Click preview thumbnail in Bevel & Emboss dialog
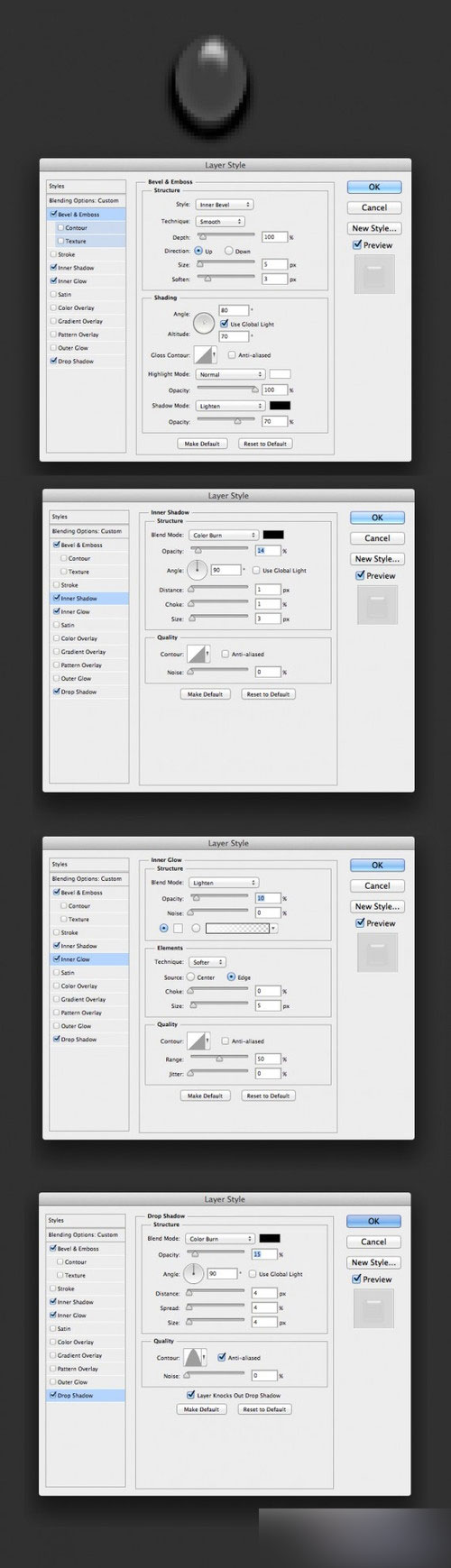 (373, 276)
